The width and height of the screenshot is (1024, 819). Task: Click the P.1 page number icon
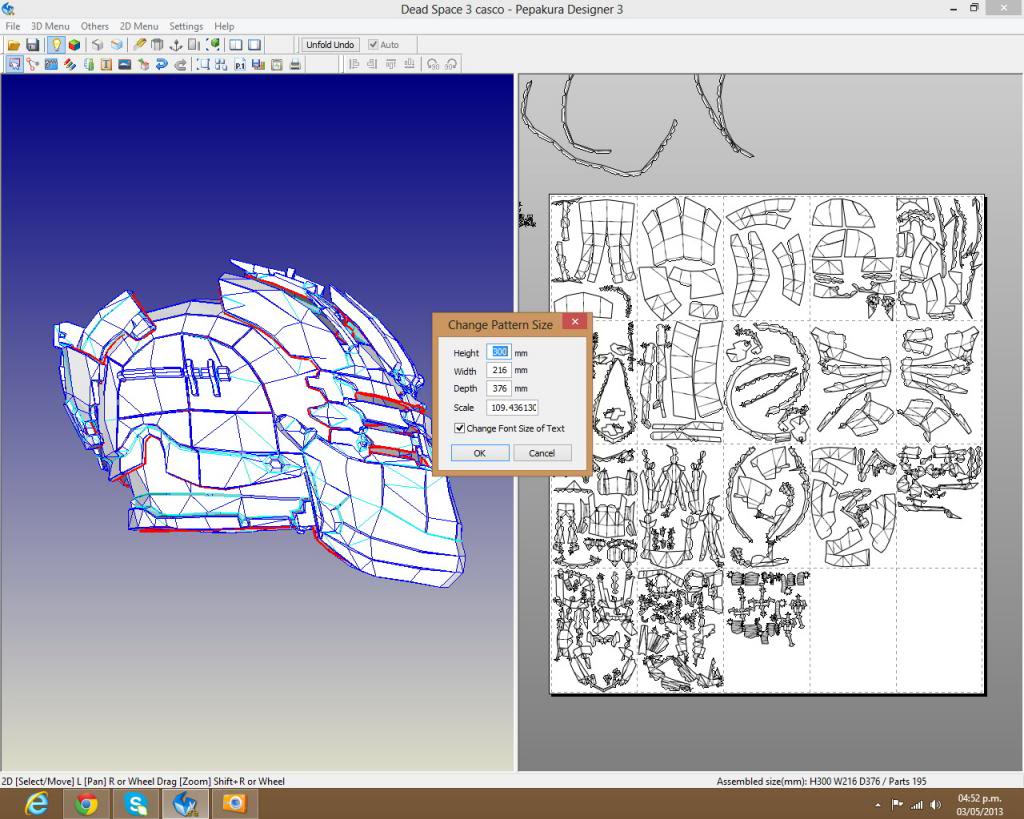coord(240,64)
